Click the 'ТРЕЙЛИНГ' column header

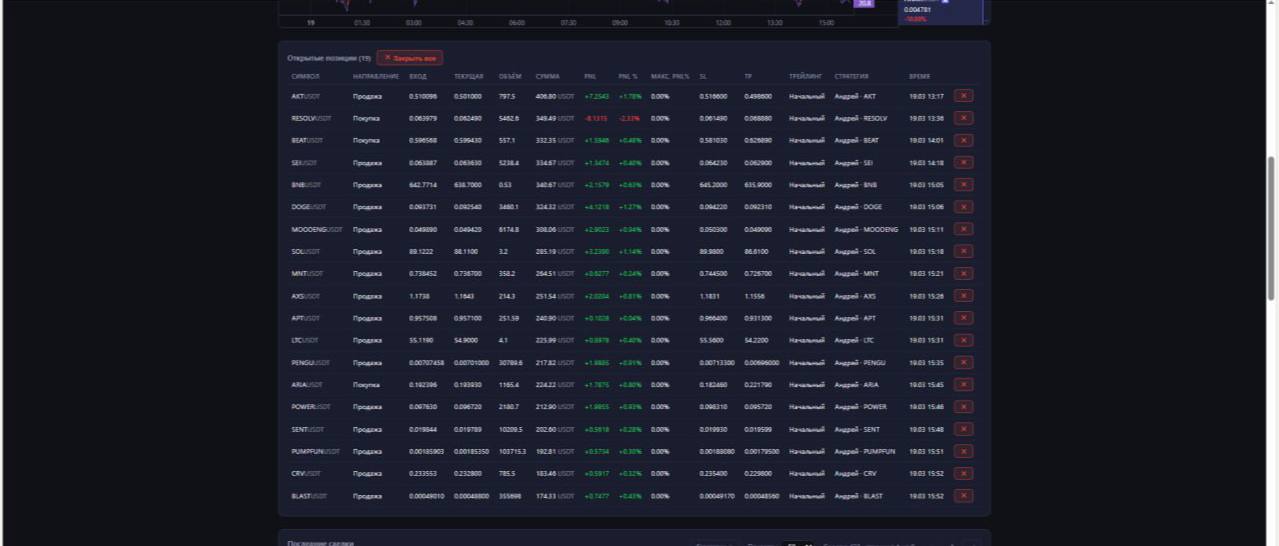click(x=805, y=76)
